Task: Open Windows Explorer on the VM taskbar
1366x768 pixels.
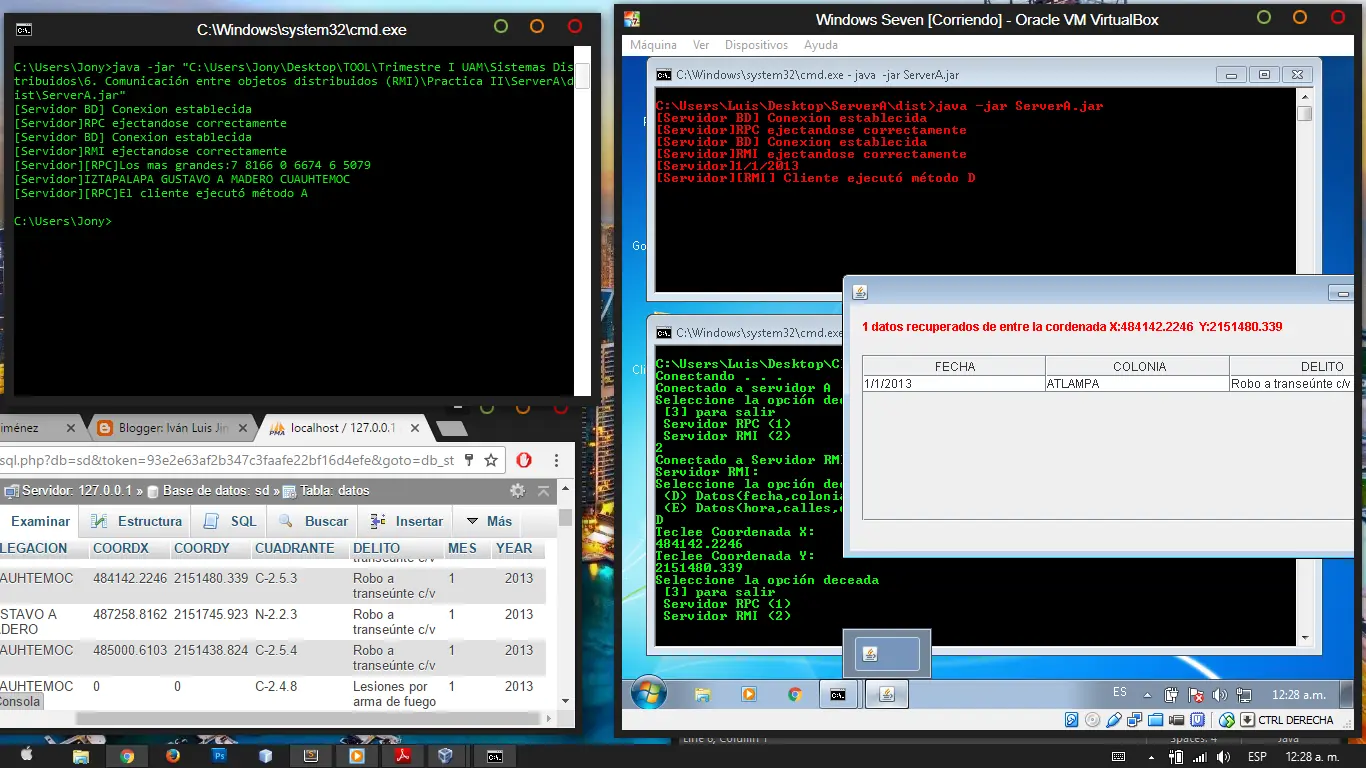Action: pyautogui.click(x=703, y=694)
